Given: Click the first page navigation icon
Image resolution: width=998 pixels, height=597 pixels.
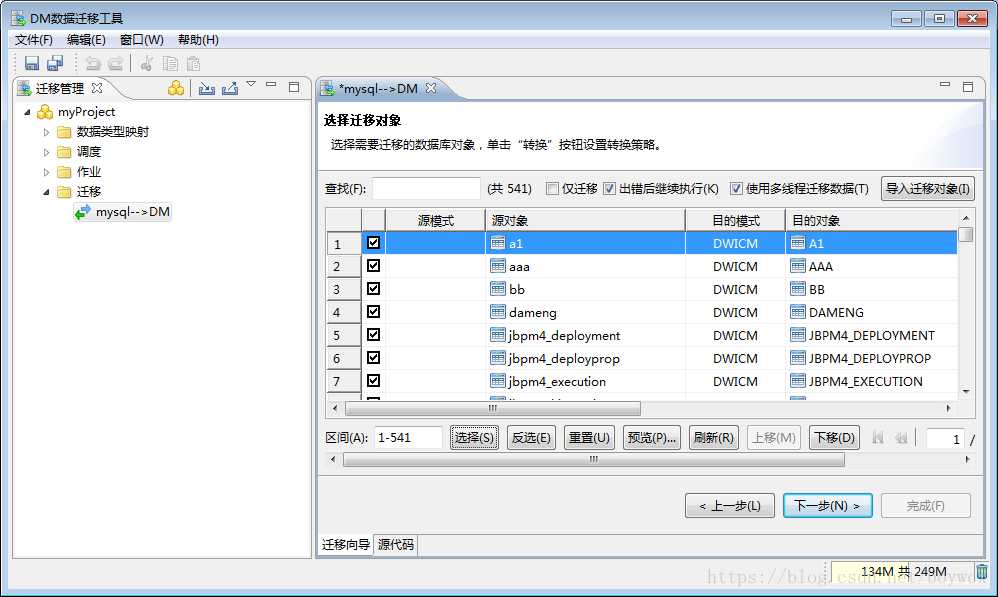Looking at the screenshot, I should pyautogui.click(x=878, y=438).
